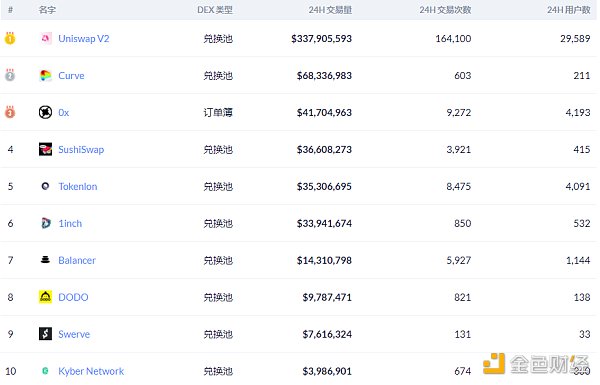Click the Swerve logo icon
This screenshot has width=600, height=385.
click(x=46, y=334)
